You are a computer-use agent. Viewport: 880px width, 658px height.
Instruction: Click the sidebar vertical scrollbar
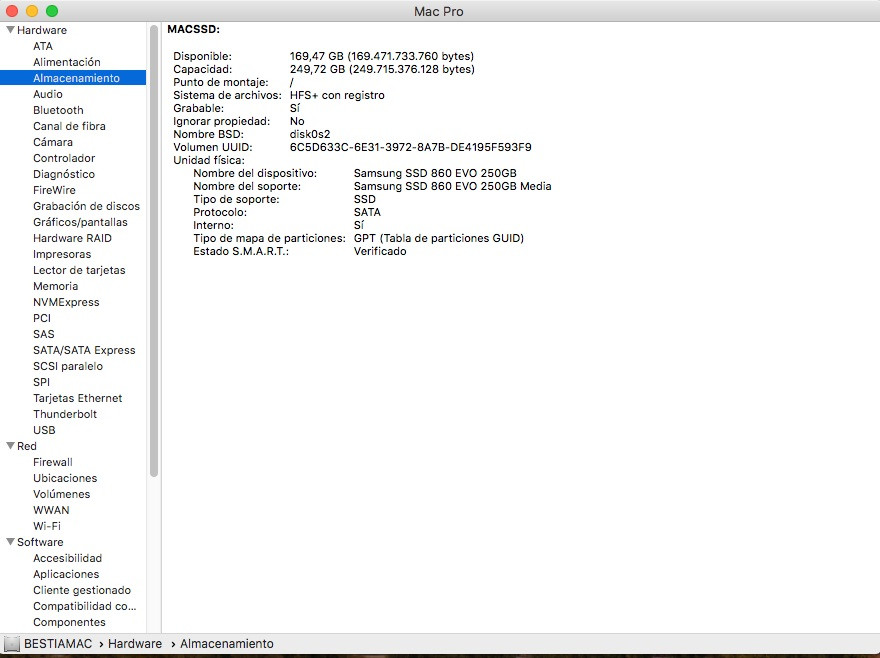(x=154, y=250)
